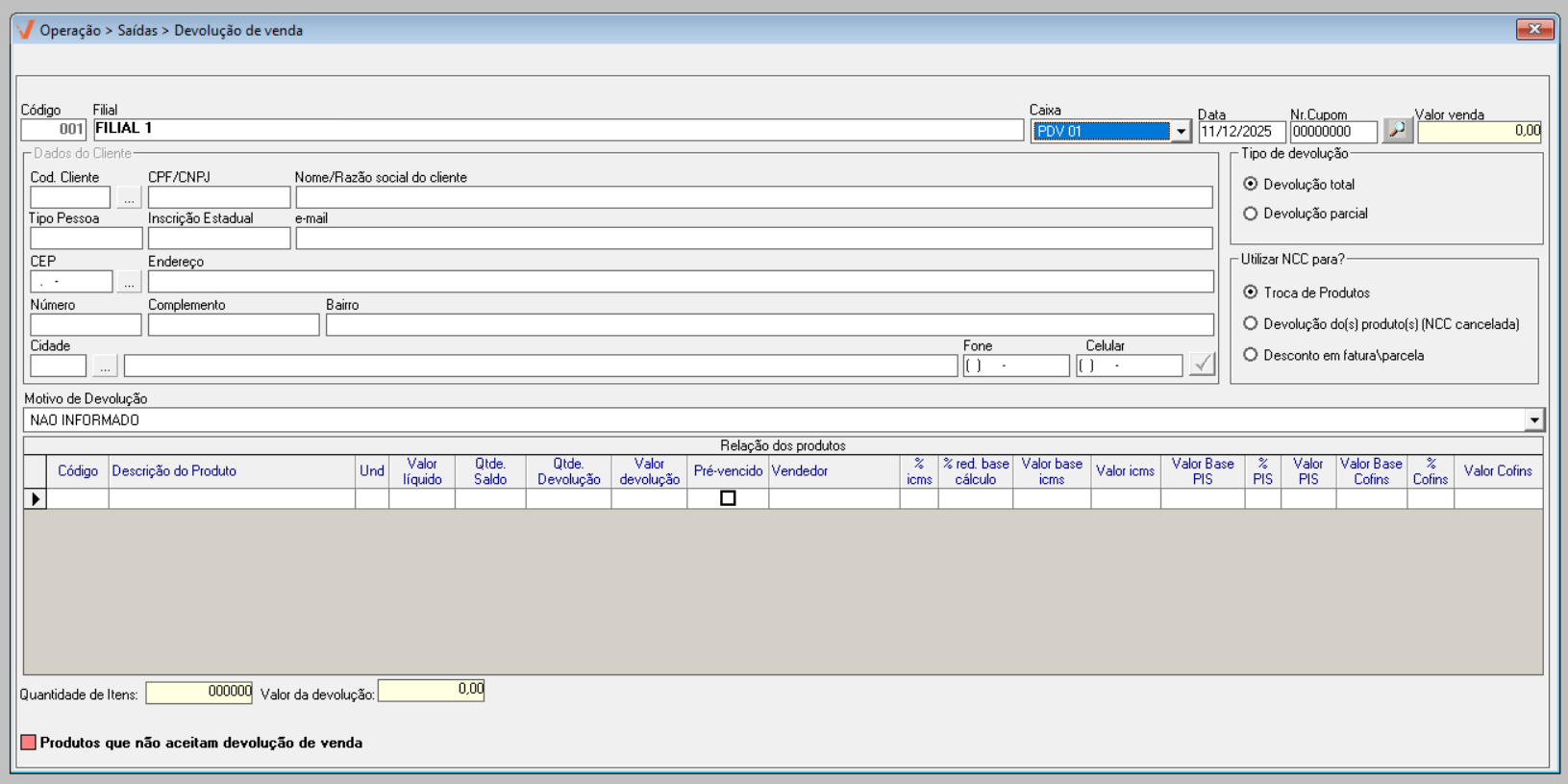1568x784 pixels.
Task: Click the green checkmark confirm icon
Action: tap(1202, 365)
